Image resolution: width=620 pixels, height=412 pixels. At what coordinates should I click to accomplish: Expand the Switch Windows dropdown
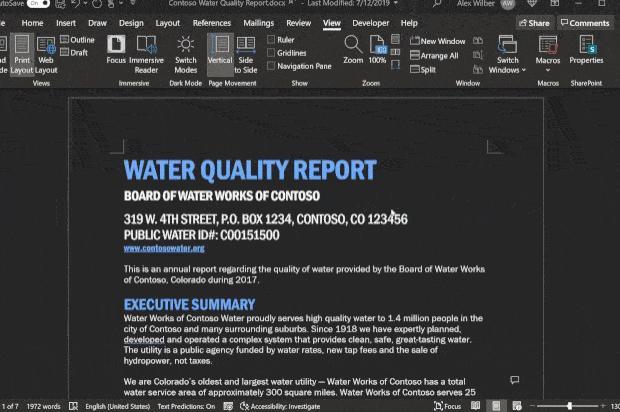tap(507, 54)
